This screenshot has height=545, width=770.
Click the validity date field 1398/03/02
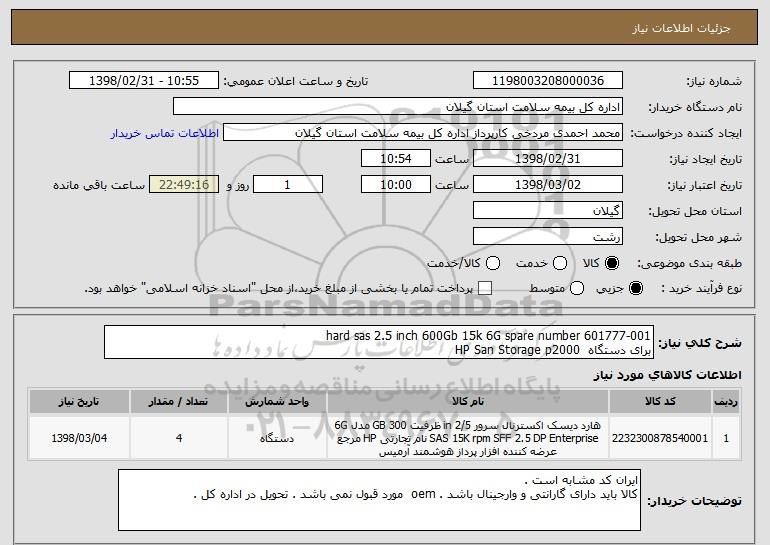click(548, 185)
